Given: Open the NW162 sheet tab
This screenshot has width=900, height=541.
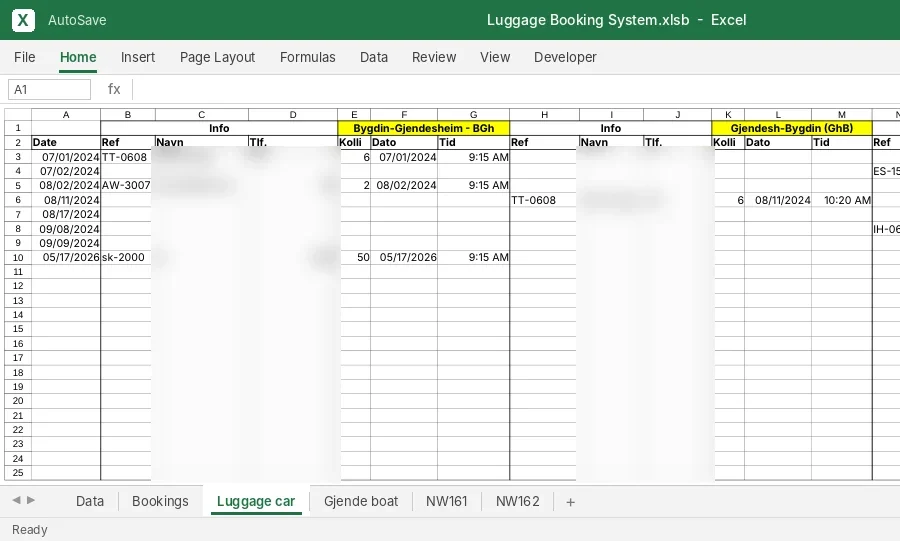Looking at the screenshot, I should 518,501.
